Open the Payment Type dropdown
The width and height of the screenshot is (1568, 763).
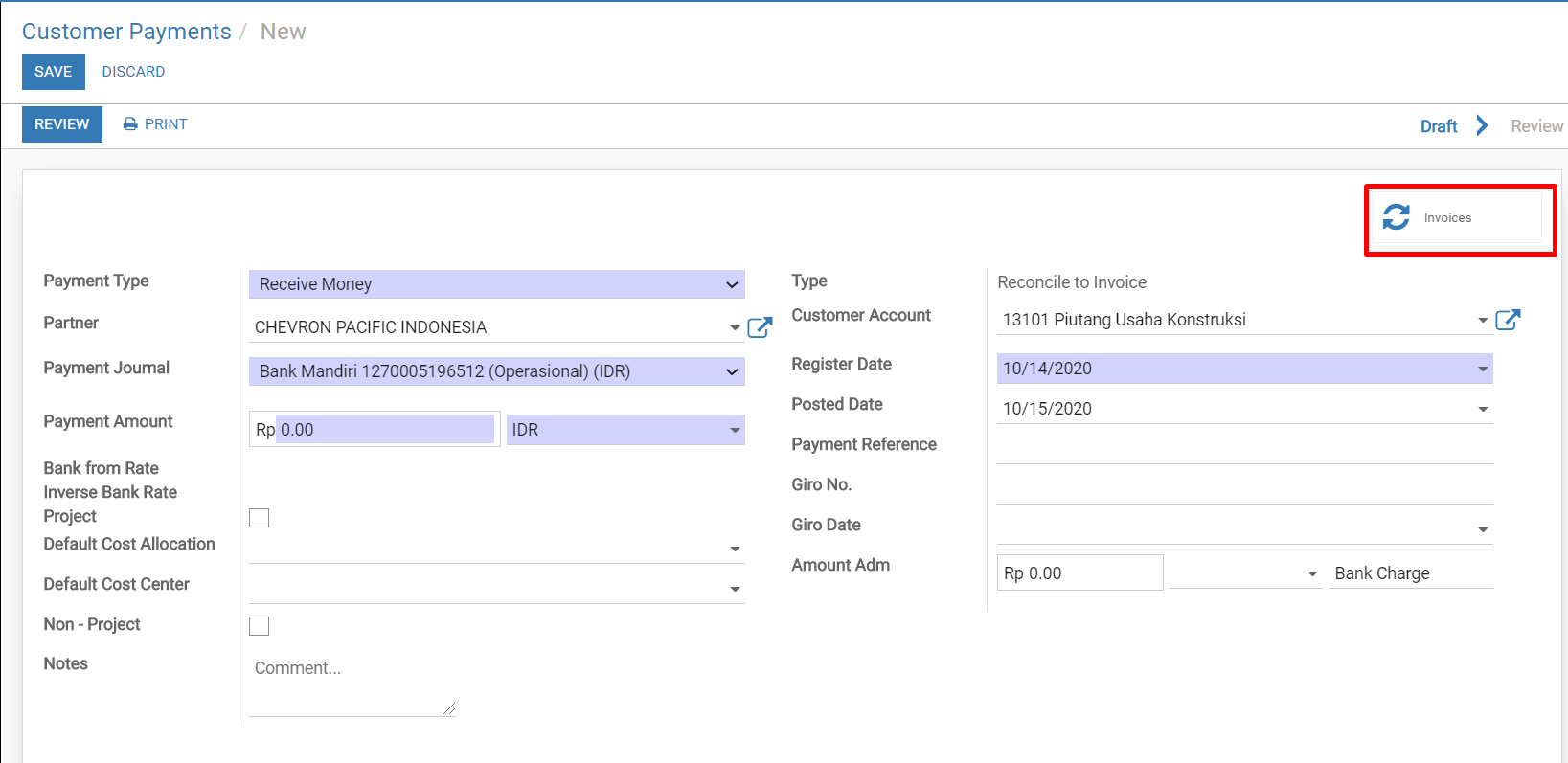(x=496, y=284)
